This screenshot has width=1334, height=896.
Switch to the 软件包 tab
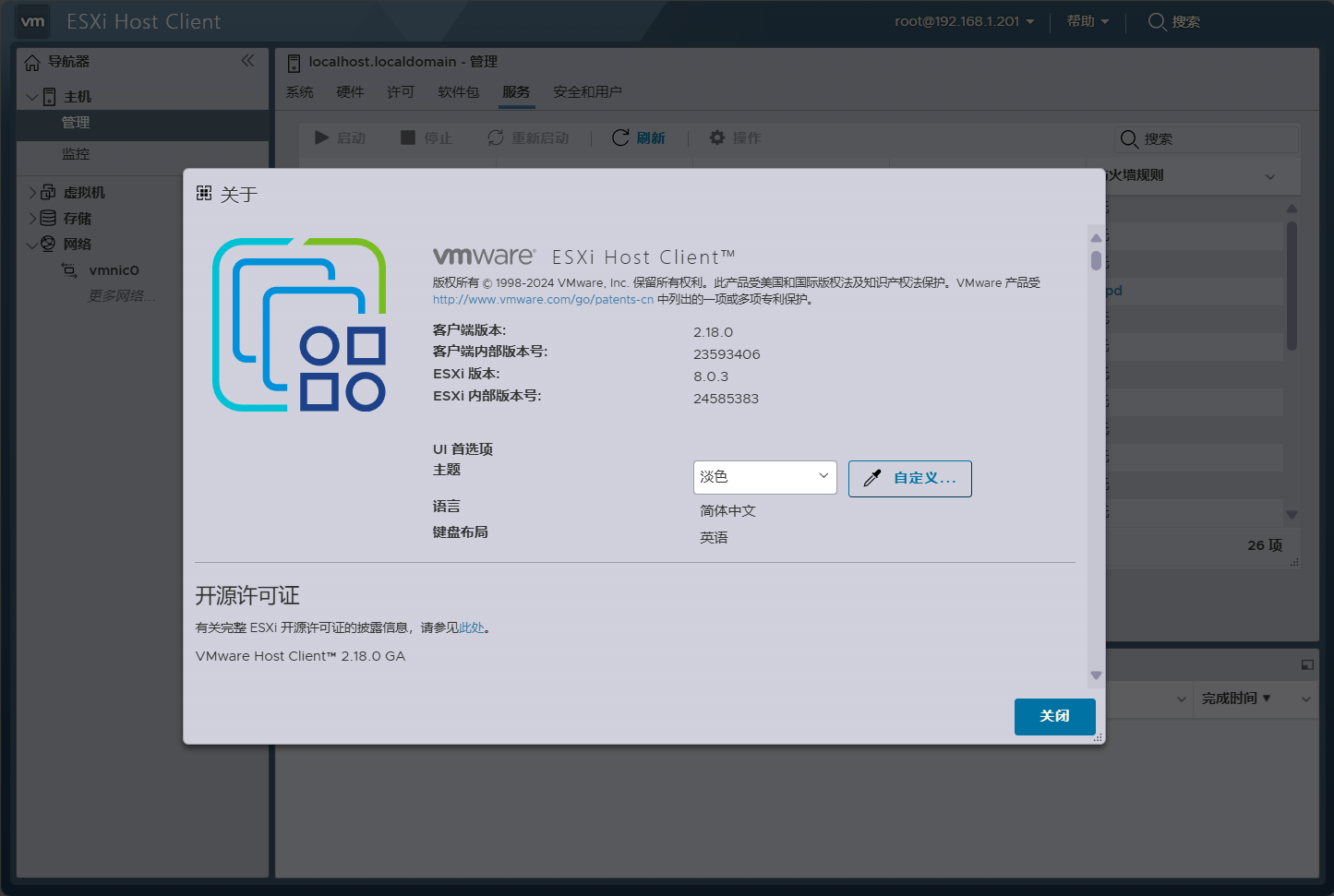pos(459,92)
